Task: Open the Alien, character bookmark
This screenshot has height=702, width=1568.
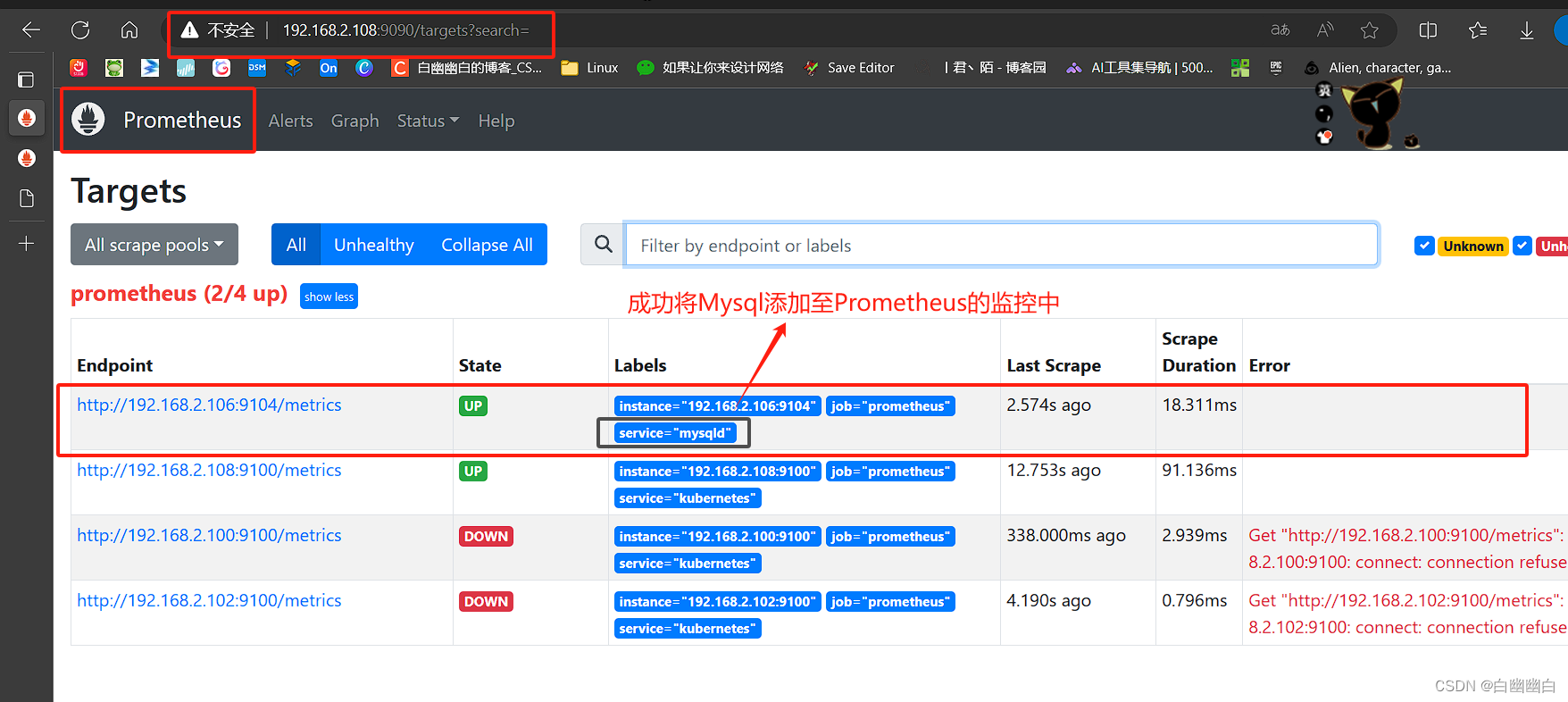Action: (x=1377, y=68)
